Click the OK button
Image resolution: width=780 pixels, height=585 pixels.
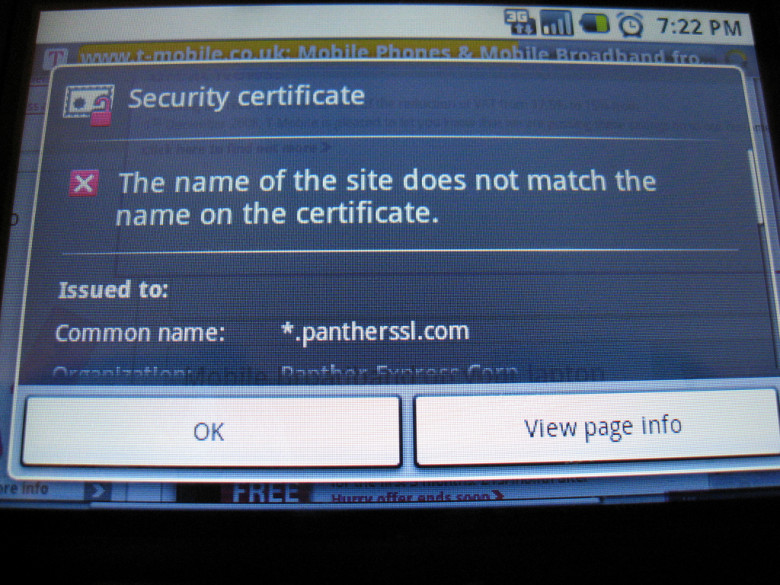(x=211, y=431)
